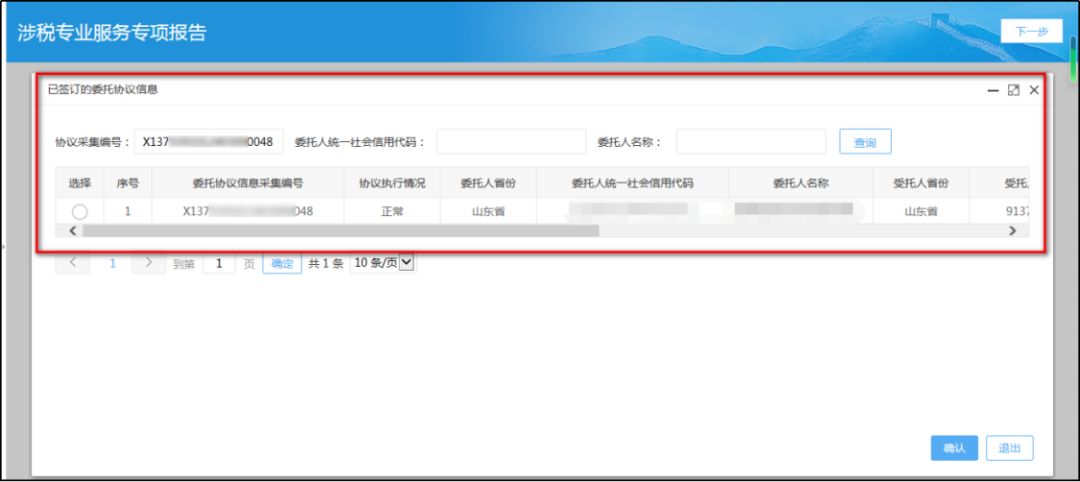Click the 选择 column header
Image resolution: width=1080 pixels, height=482 pixels.
point(80,183)
